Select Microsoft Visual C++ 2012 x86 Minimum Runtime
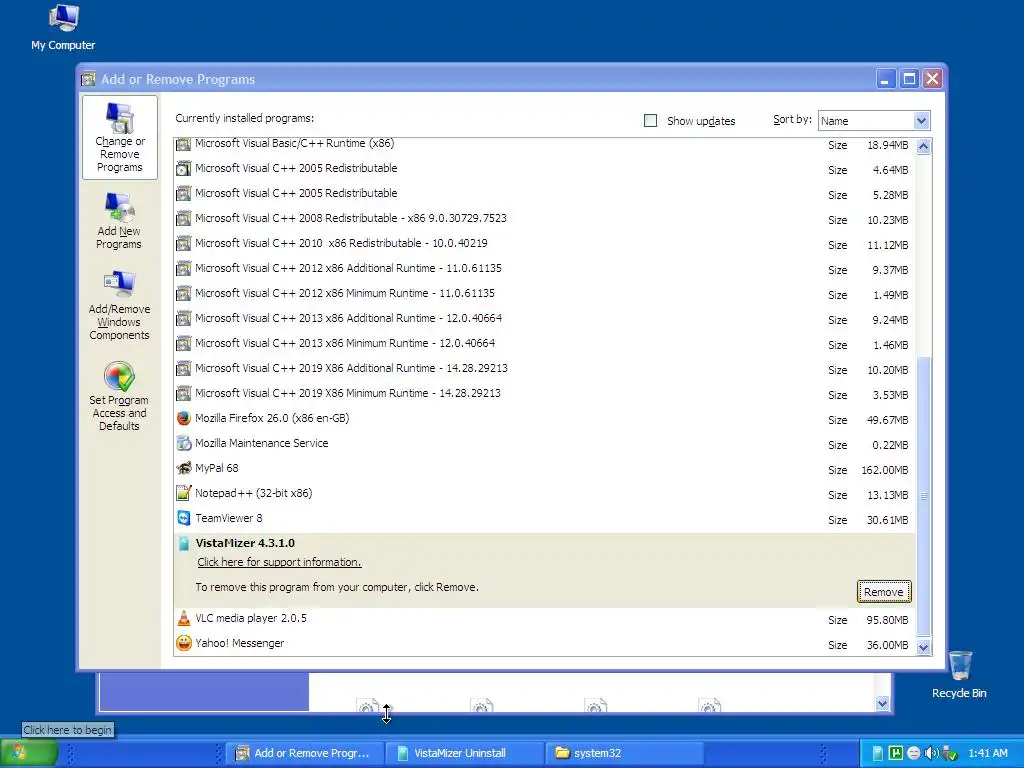Viewport: 1024px width, 768px height. click(x=545, y=294)
